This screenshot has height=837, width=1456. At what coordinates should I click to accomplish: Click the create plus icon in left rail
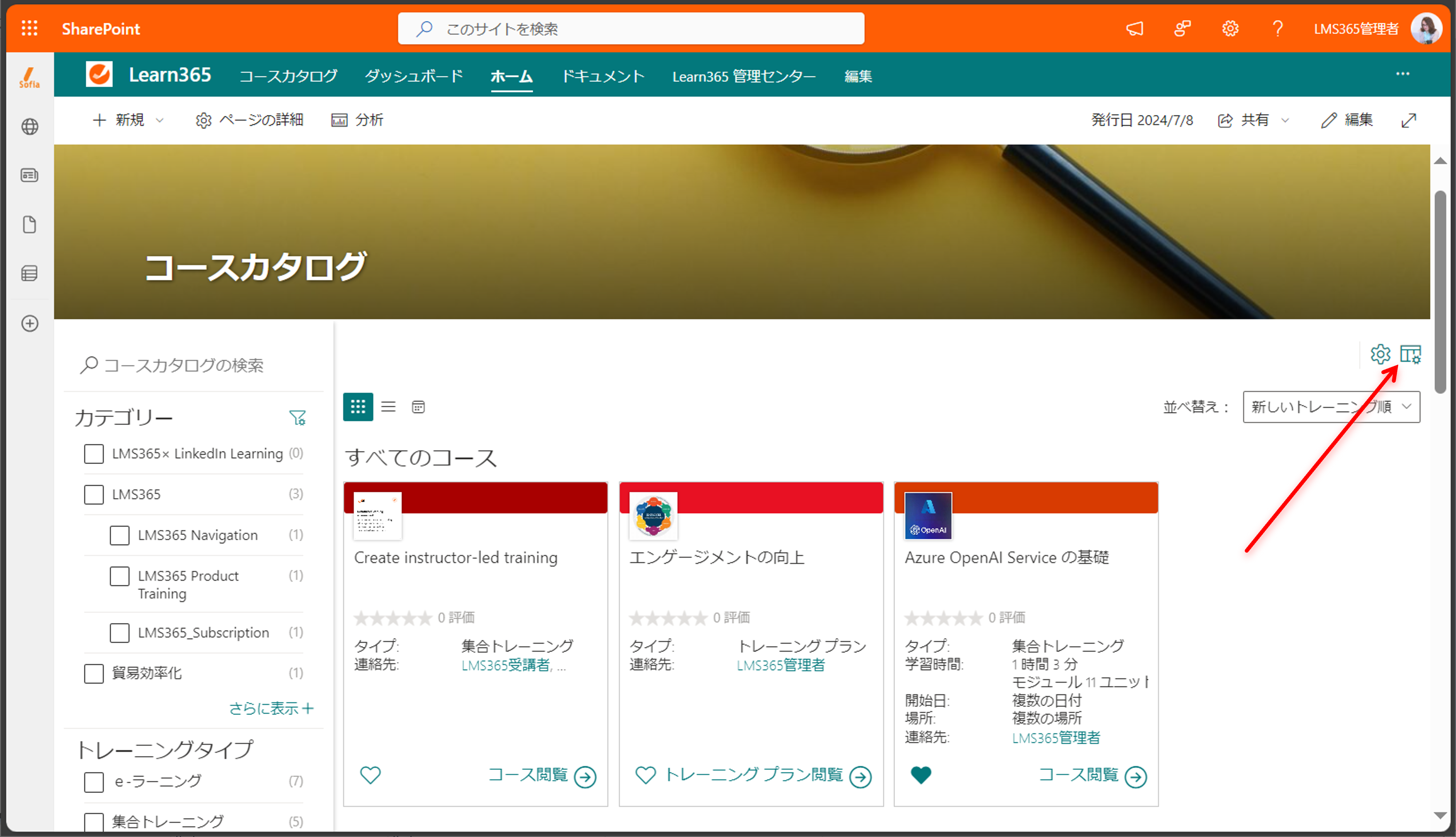click(x=29, y=323)
